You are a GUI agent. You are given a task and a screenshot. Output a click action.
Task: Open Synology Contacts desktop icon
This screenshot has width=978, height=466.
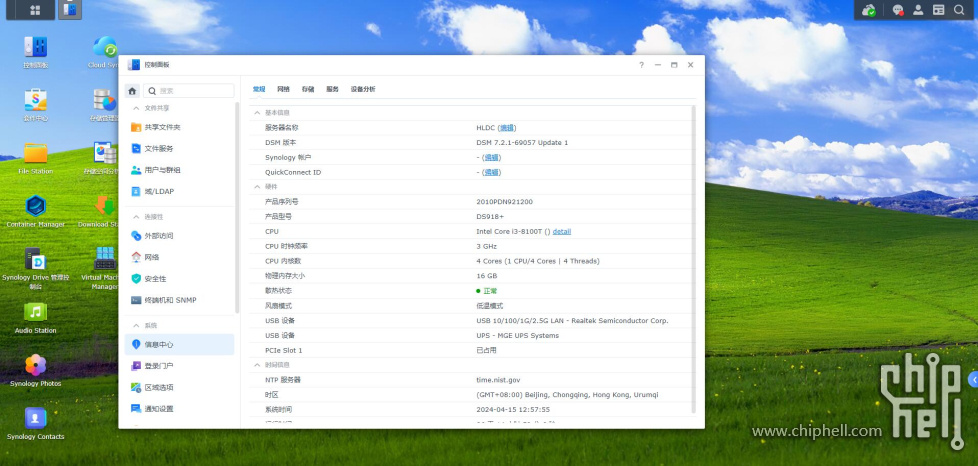pos(36,424)
